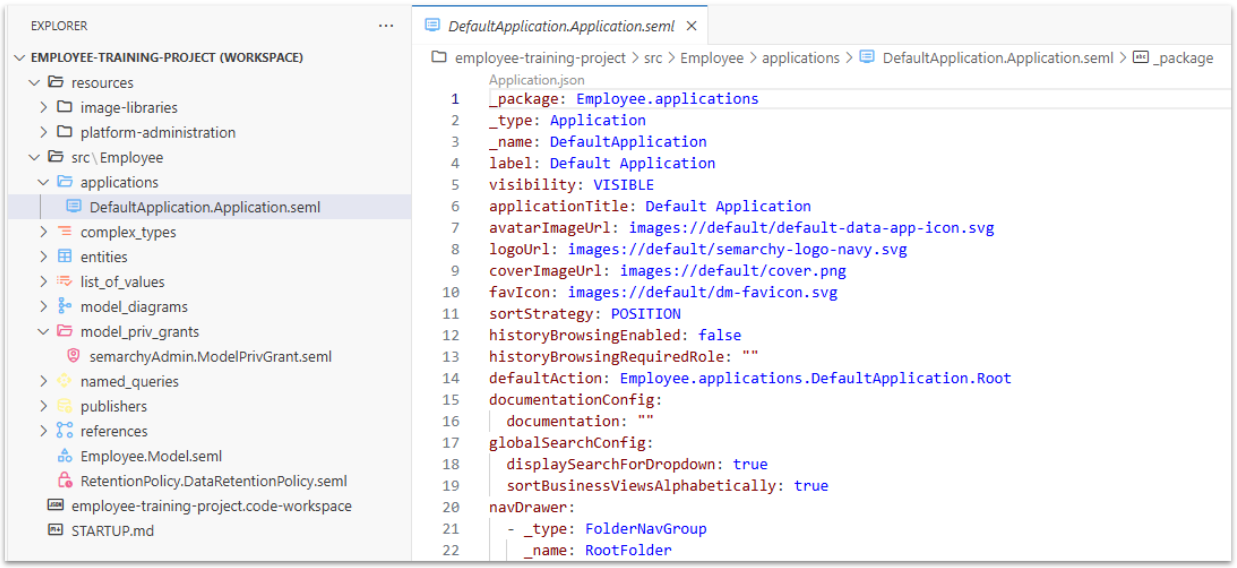The height and width of the screenshot is (568, 1237).
Task: Switch to the DefaultApplication.Application.seml tab
Action: click(560, 27)
